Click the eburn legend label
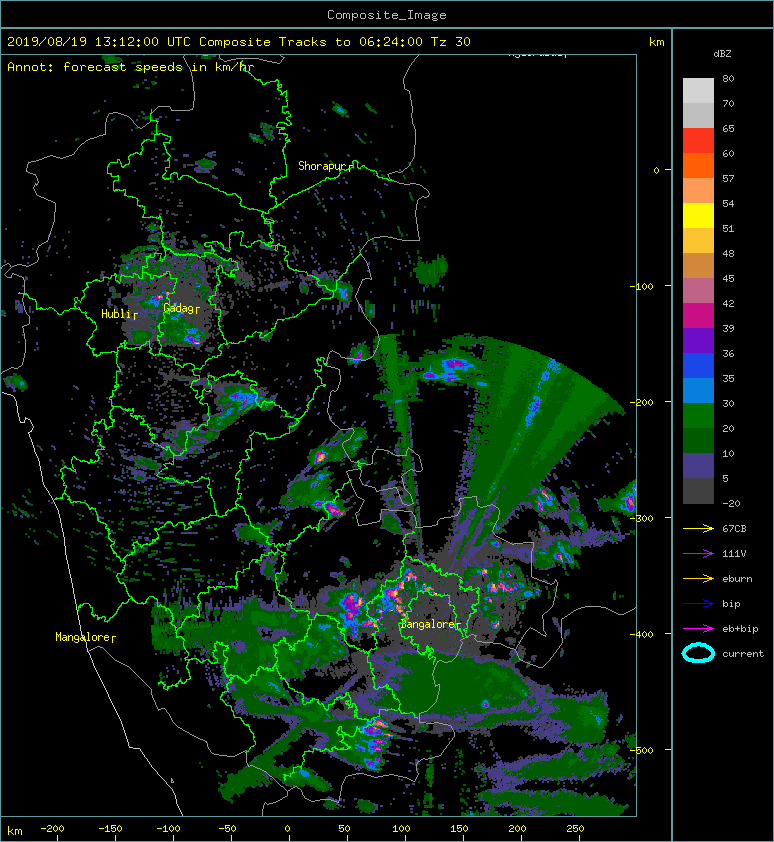The width and height of the screenshot is (774, 842). tap(737, 579)
